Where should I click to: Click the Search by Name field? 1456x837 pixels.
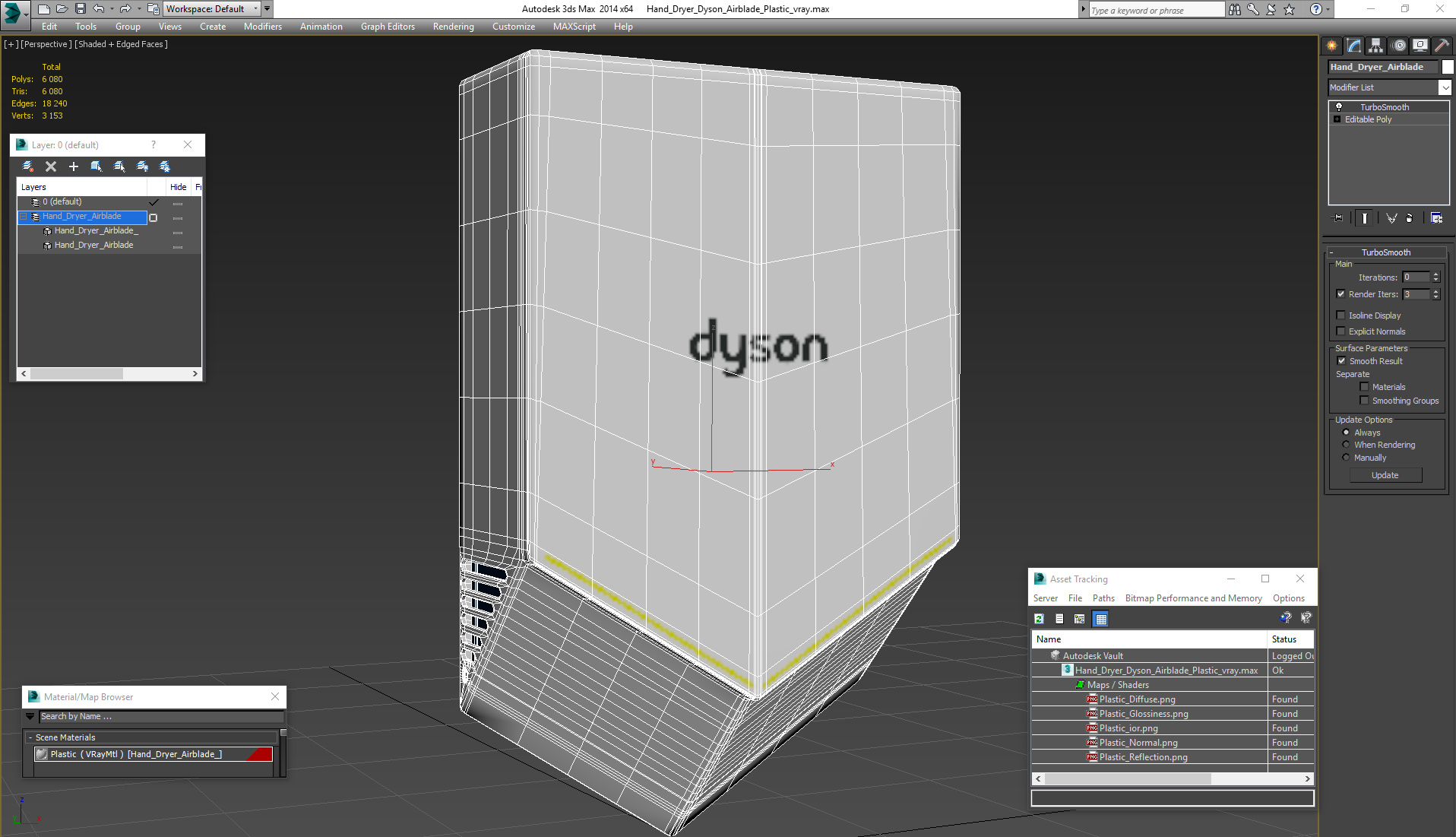161,716
